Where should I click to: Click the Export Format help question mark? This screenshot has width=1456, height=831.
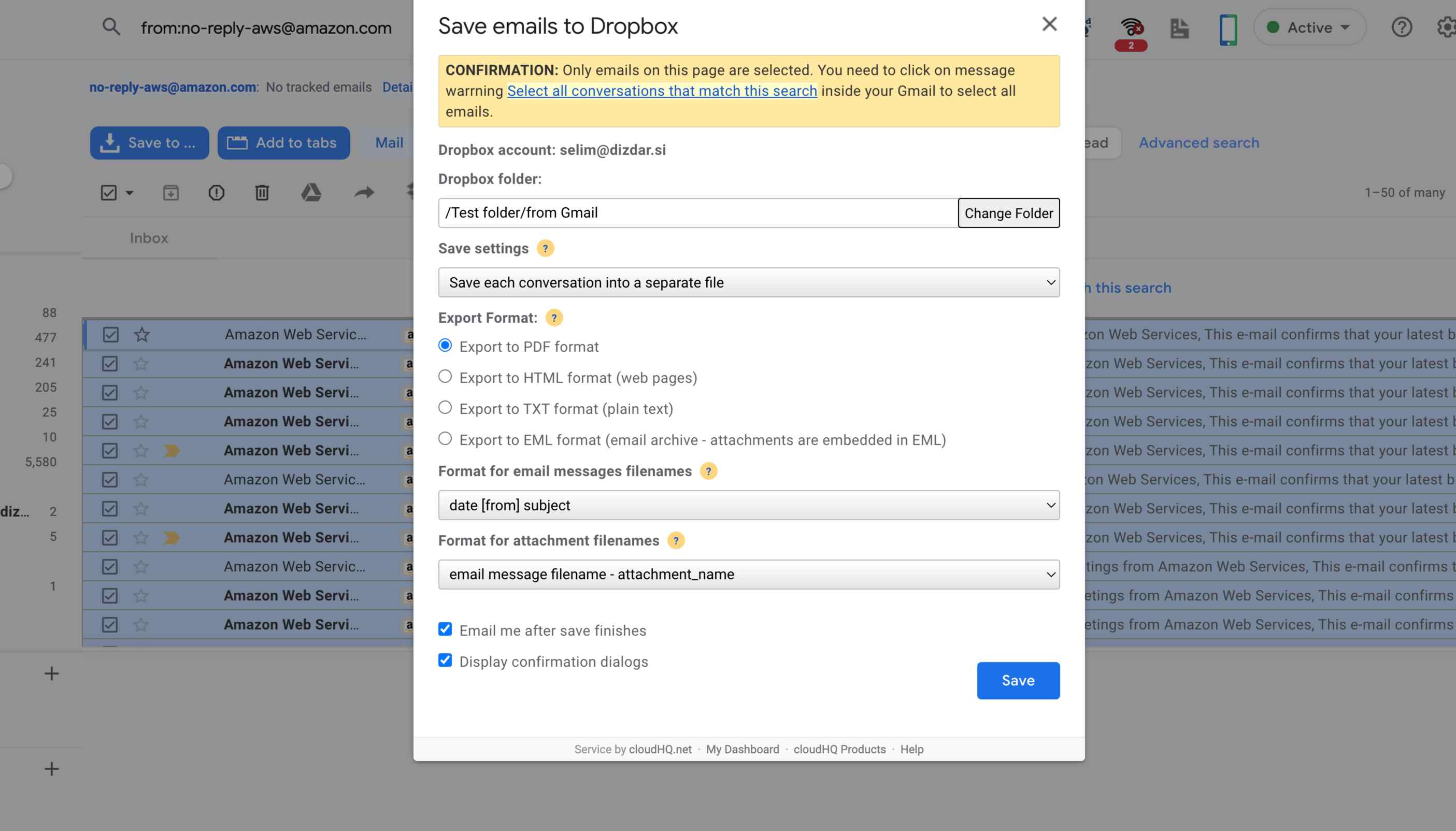coord(553,318)
